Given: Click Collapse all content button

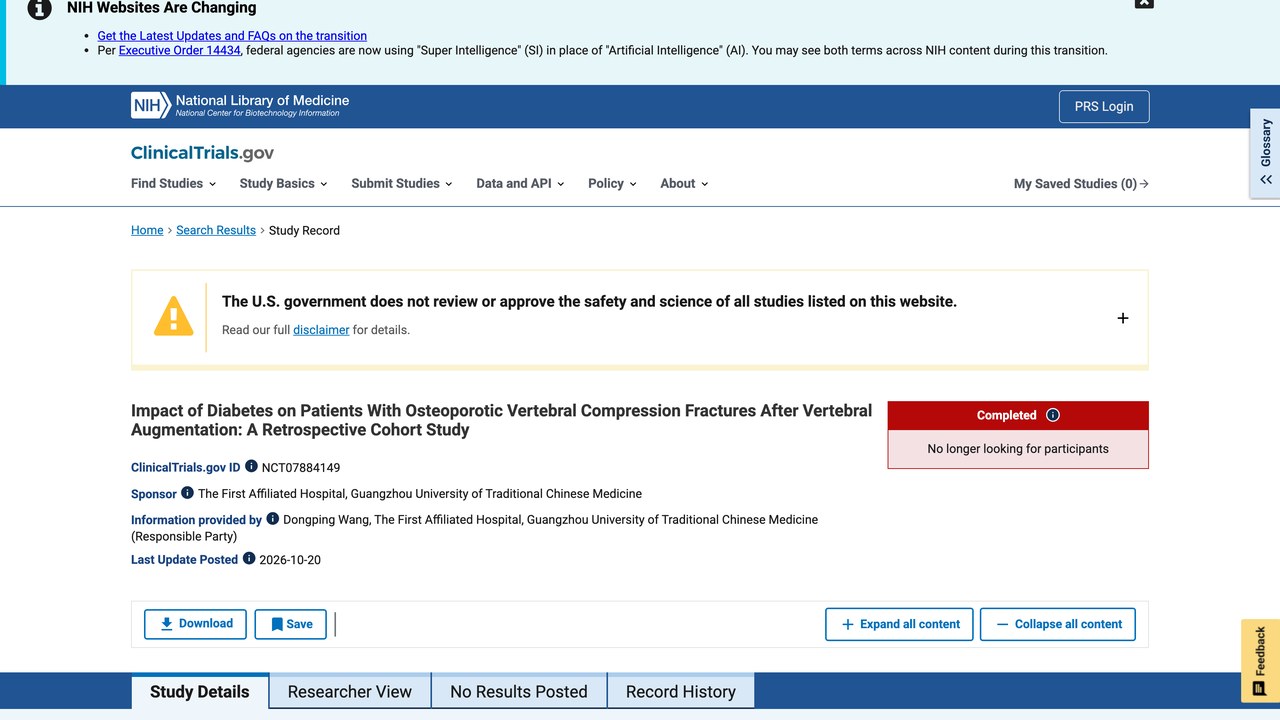Looking at the screenshot, I should click(x=1058, y=624).
